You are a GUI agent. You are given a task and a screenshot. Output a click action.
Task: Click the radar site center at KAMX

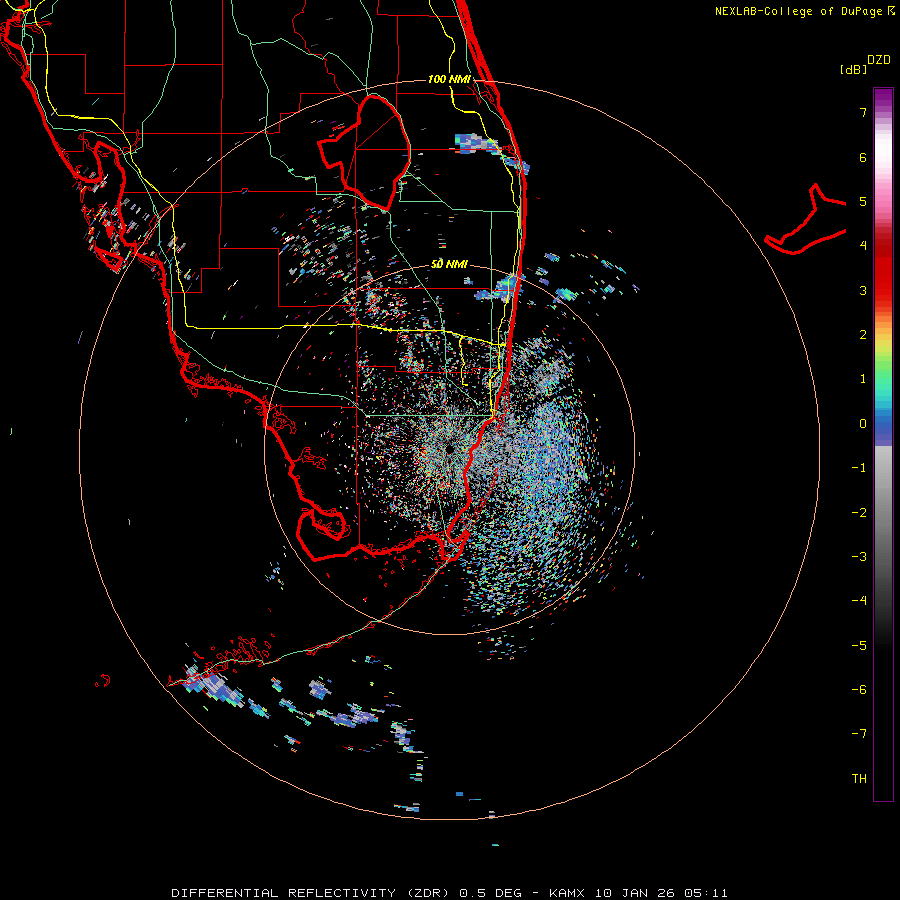[x=449, y=449]
